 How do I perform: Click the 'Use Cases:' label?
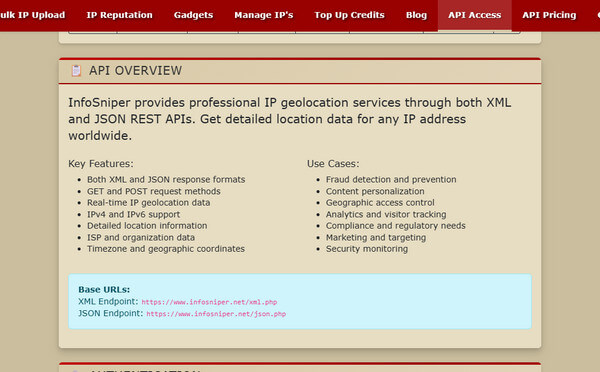(x=333, y=164)
